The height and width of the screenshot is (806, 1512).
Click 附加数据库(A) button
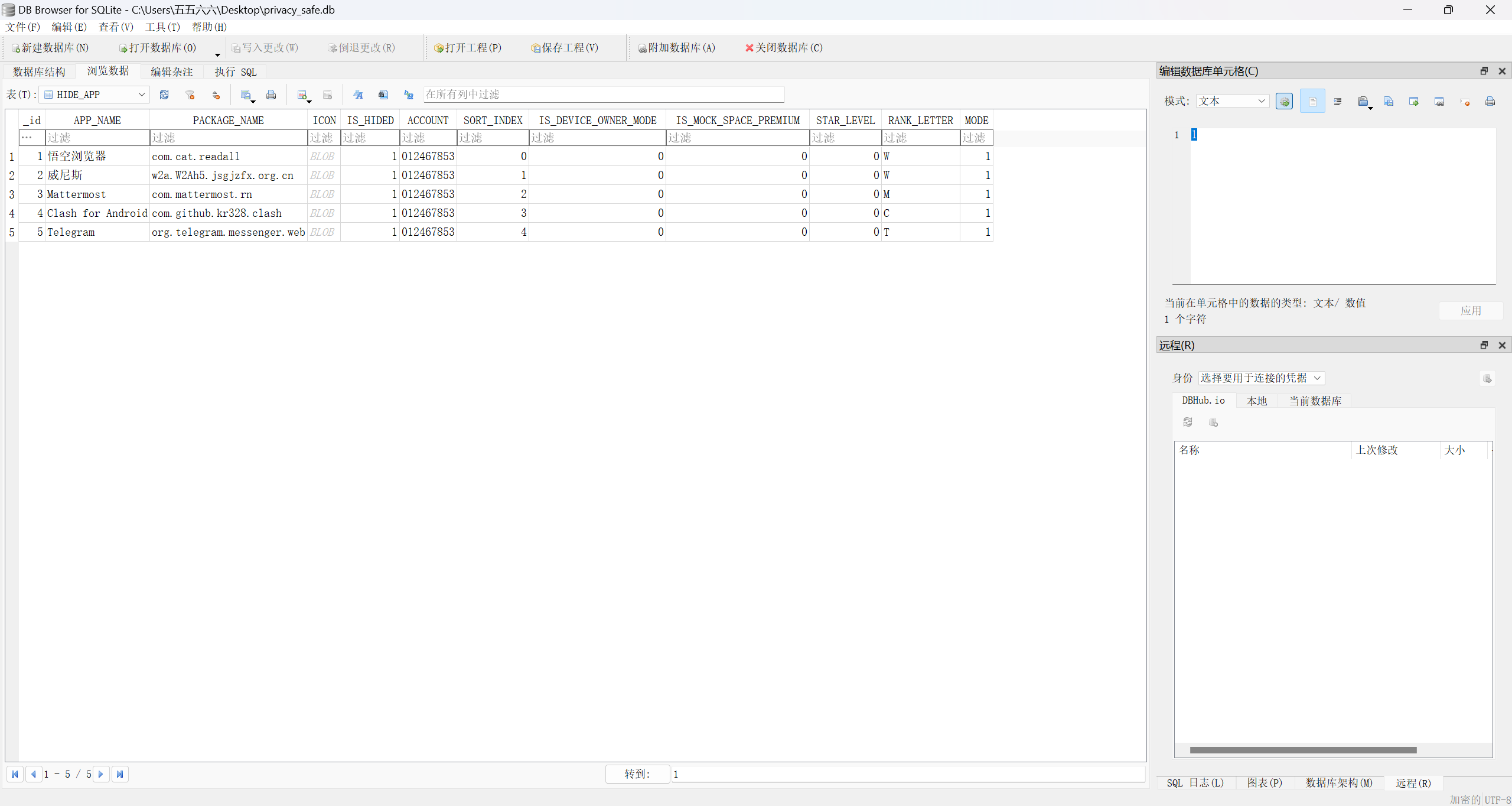677,48
